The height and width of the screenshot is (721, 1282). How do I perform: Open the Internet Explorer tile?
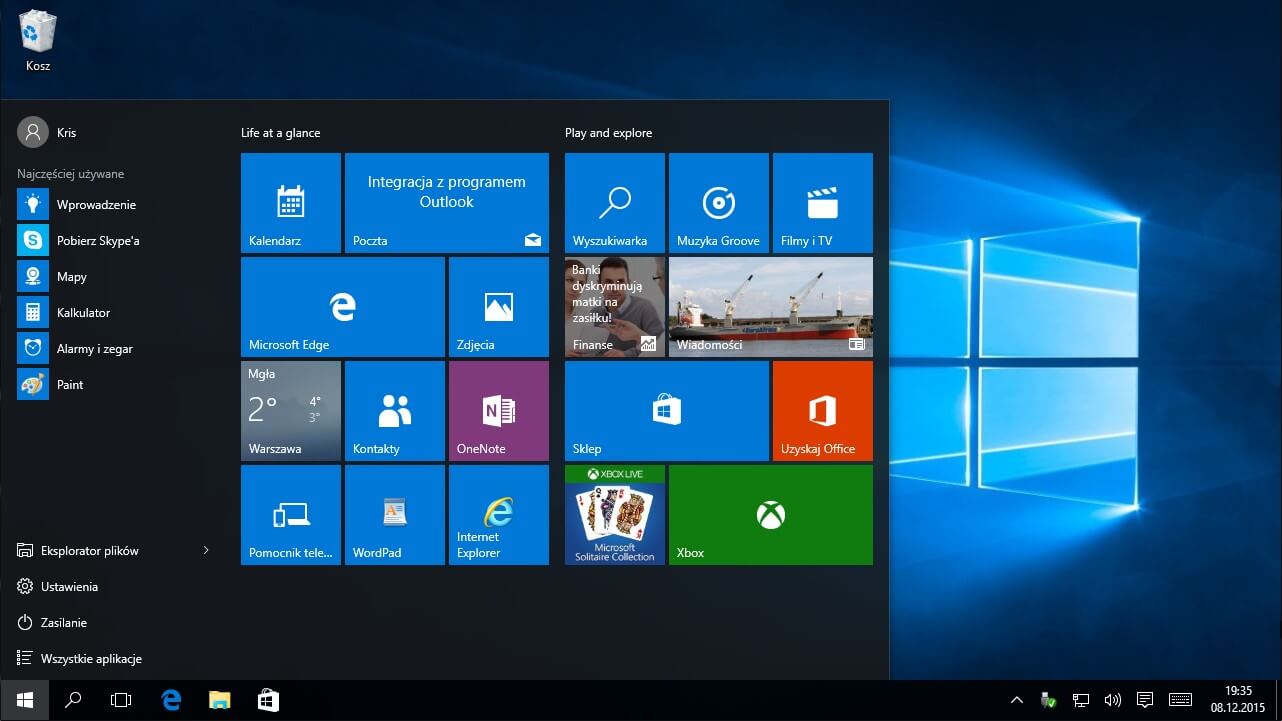[x=499, y=515]
